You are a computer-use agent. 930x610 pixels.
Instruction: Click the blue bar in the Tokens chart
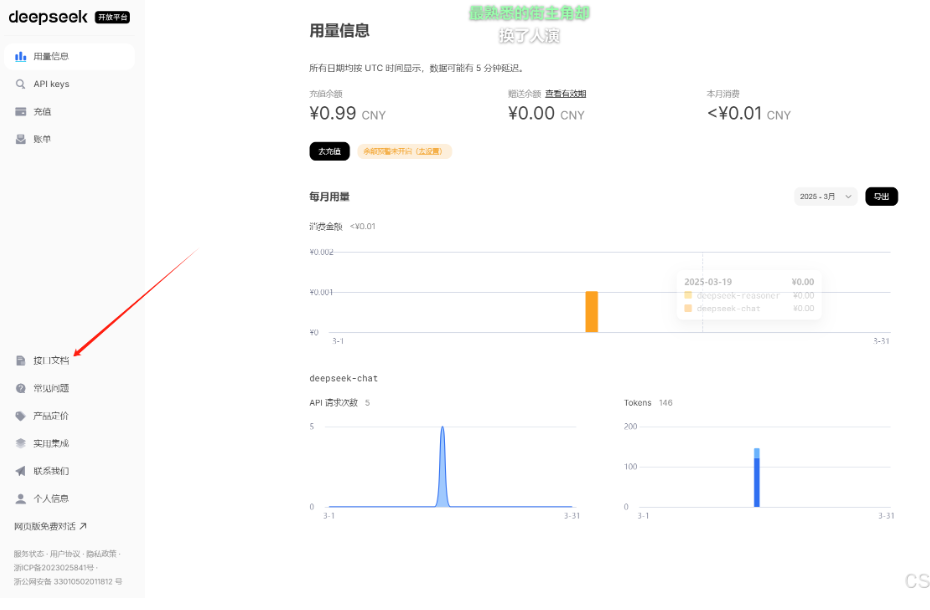(757, 478)
